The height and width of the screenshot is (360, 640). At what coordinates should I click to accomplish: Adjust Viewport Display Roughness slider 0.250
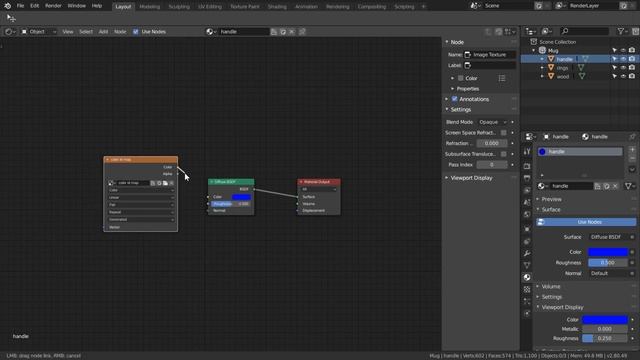click(x=605, y=338)
